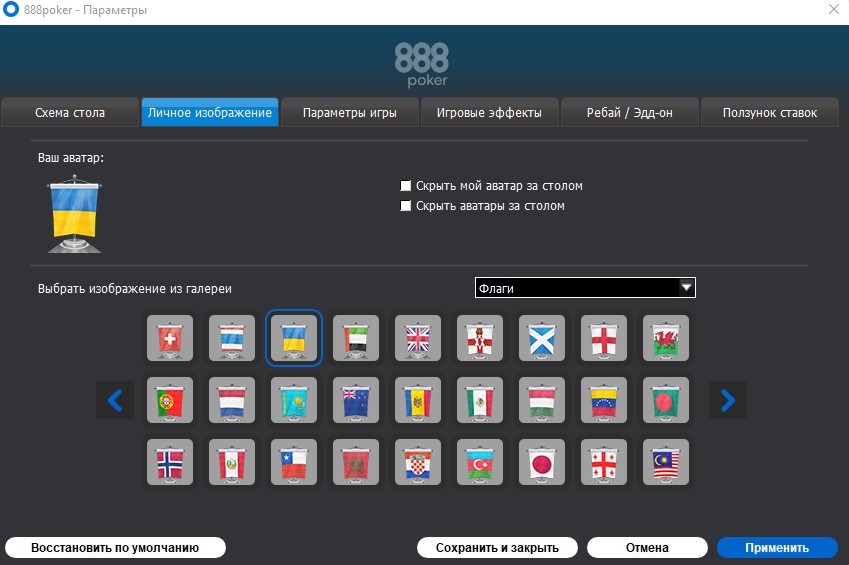The width and height of the screenshot is (849, 565).
Task: Open the 'Флаги' gallery category dropdown
Action: pos(585,288)
